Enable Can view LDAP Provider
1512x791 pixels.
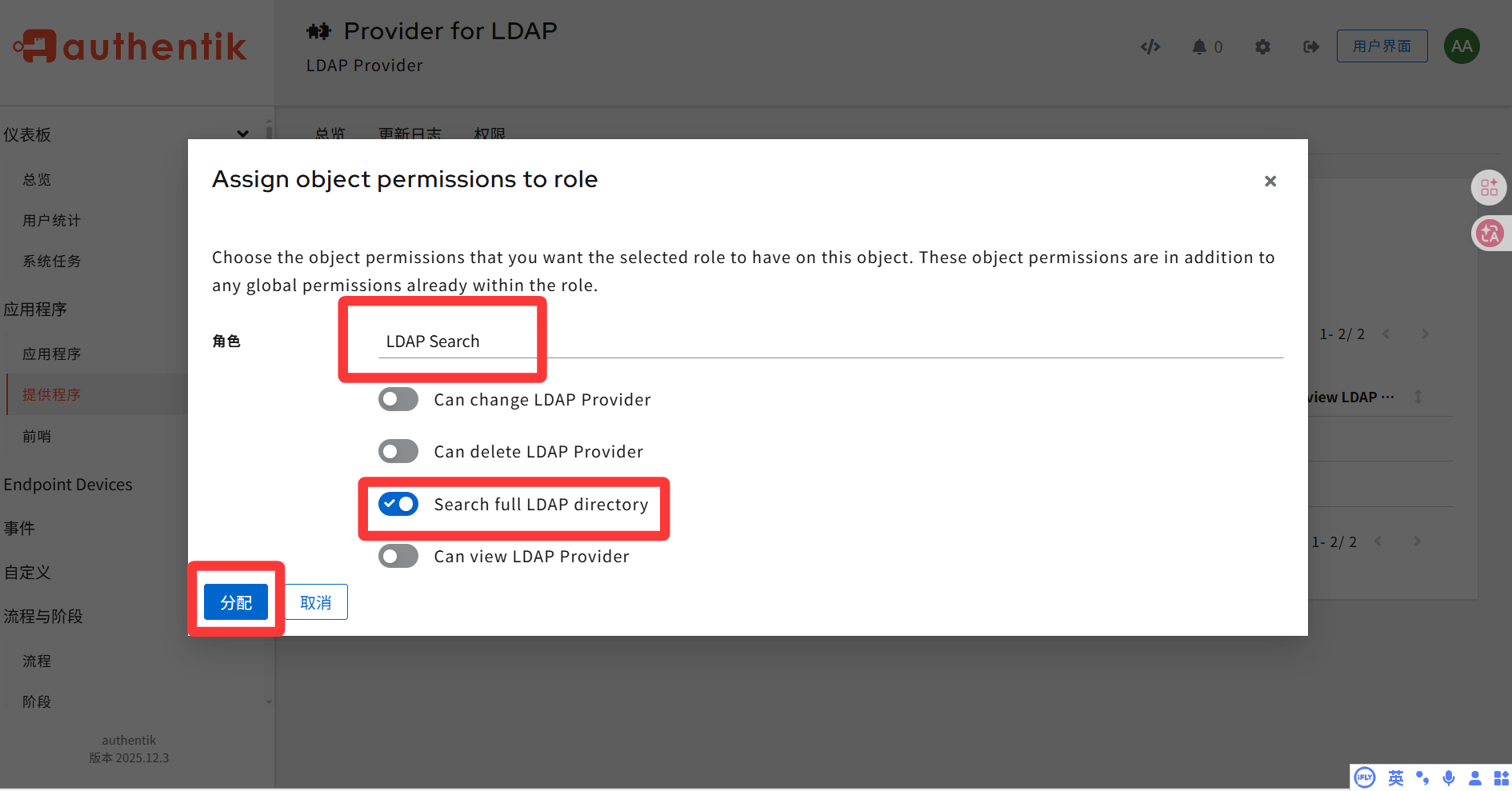[398, 556]
